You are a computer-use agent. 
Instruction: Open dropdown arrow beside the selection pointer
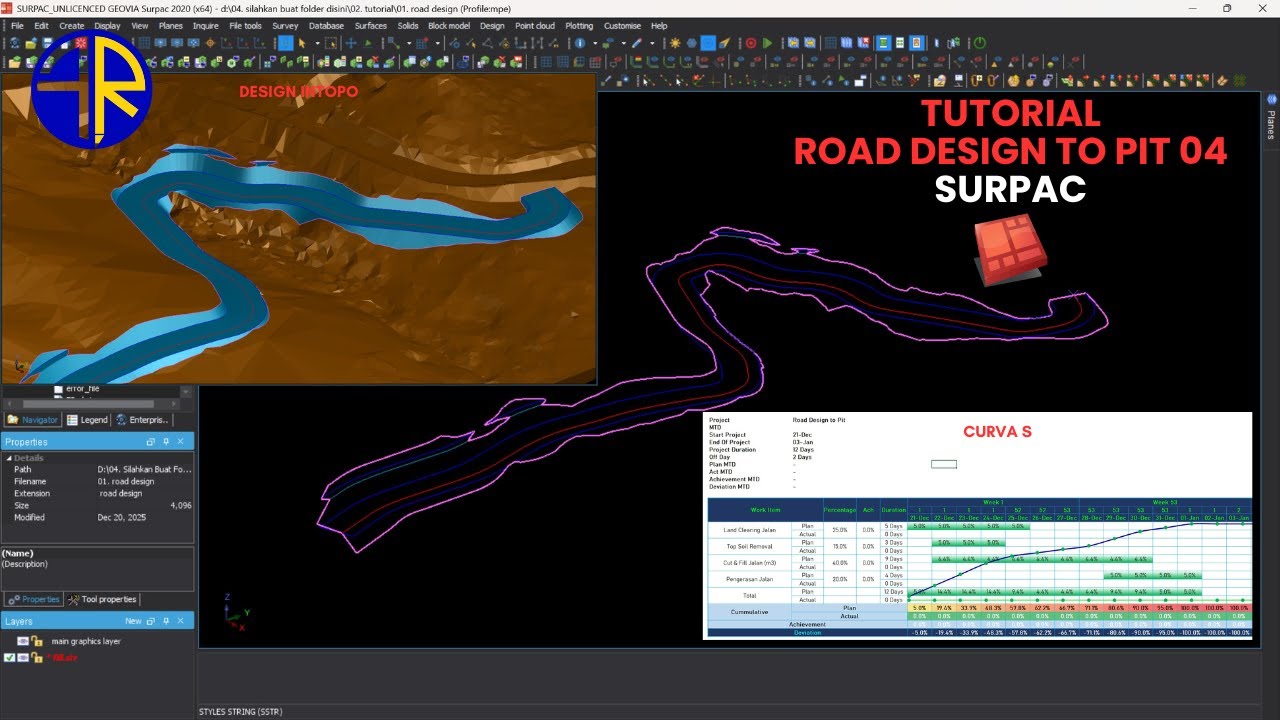(317, 43)
